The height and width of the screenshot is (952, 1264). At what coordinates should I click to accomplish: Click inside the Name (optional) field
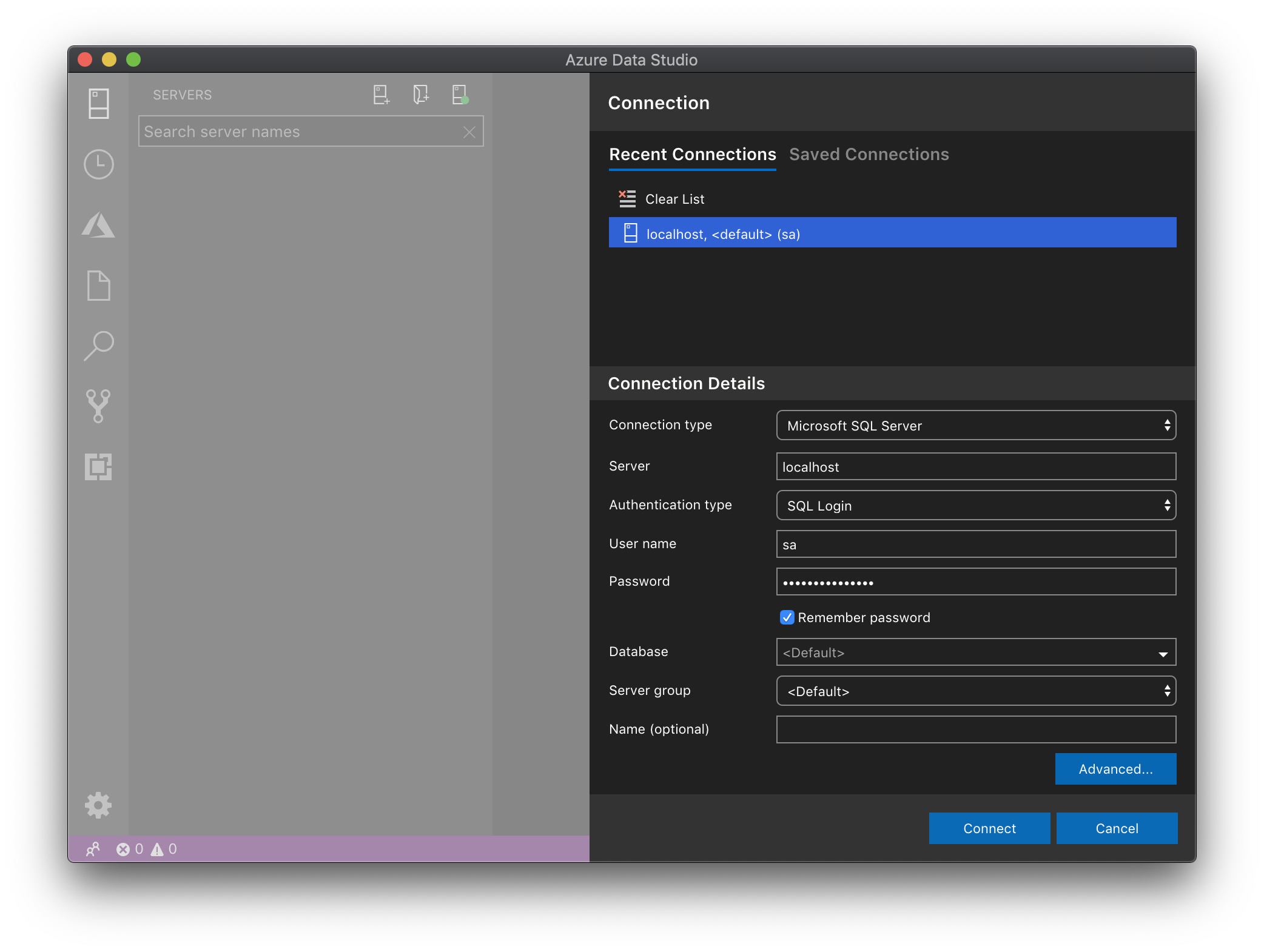(x=975, y=729)
